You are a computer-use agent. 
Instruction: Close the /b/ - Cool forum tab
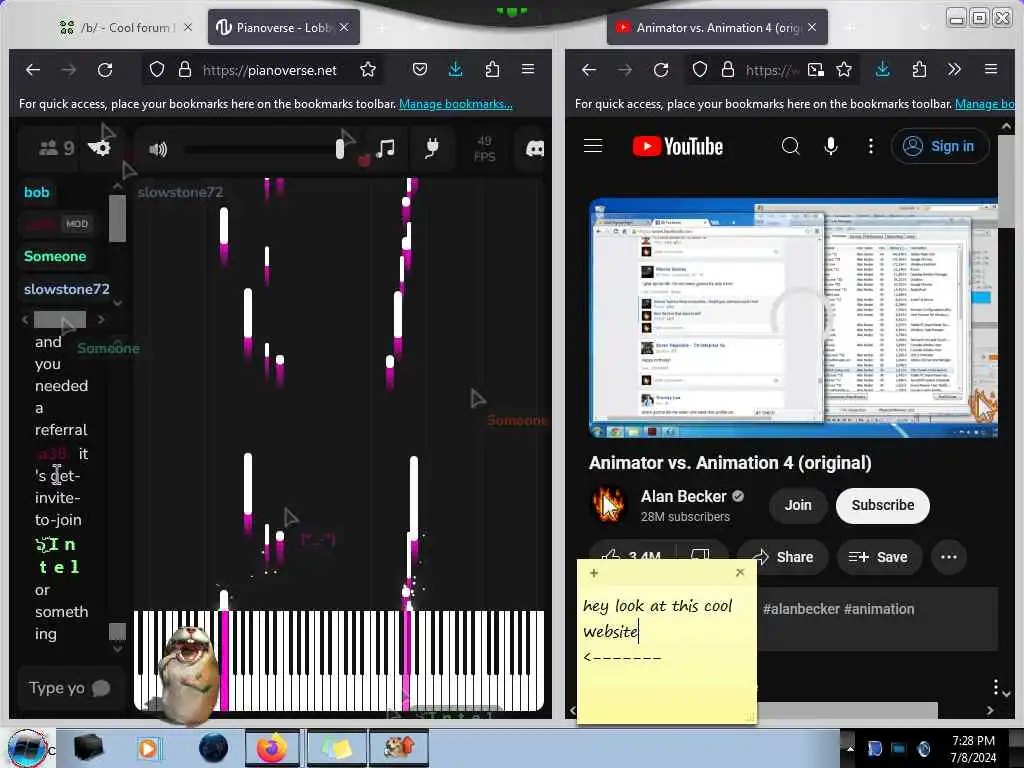click(188, 27)
